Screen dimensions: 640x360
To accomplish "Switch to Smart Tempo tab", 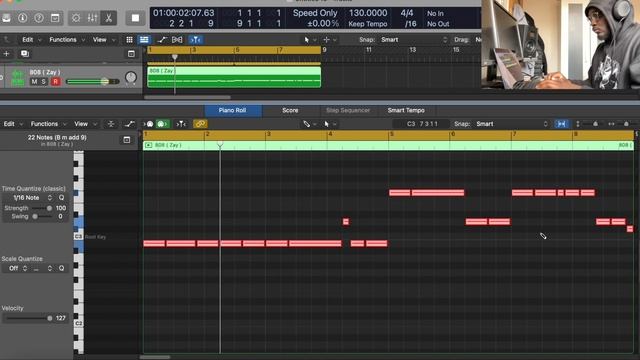I will pos(406,110).
